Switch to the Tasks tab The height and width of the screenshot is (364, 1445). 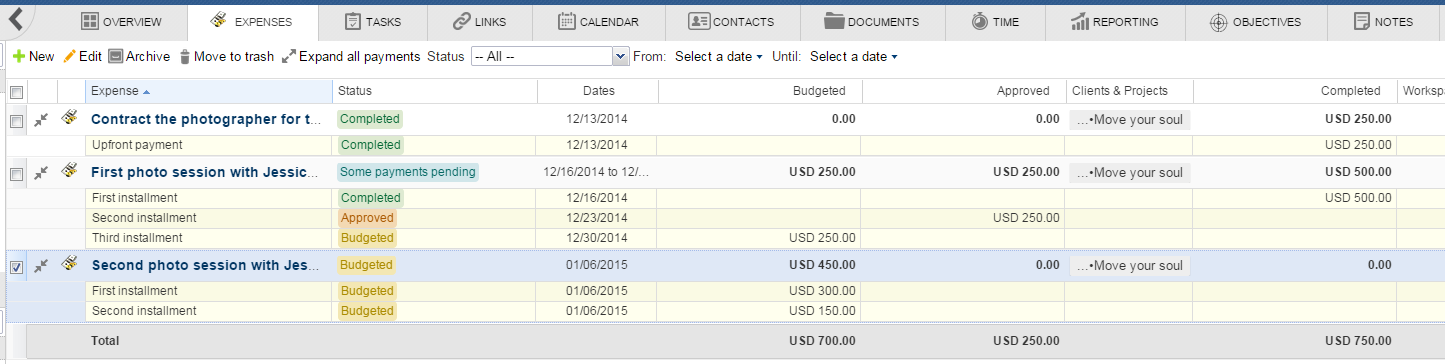(372, 21)
